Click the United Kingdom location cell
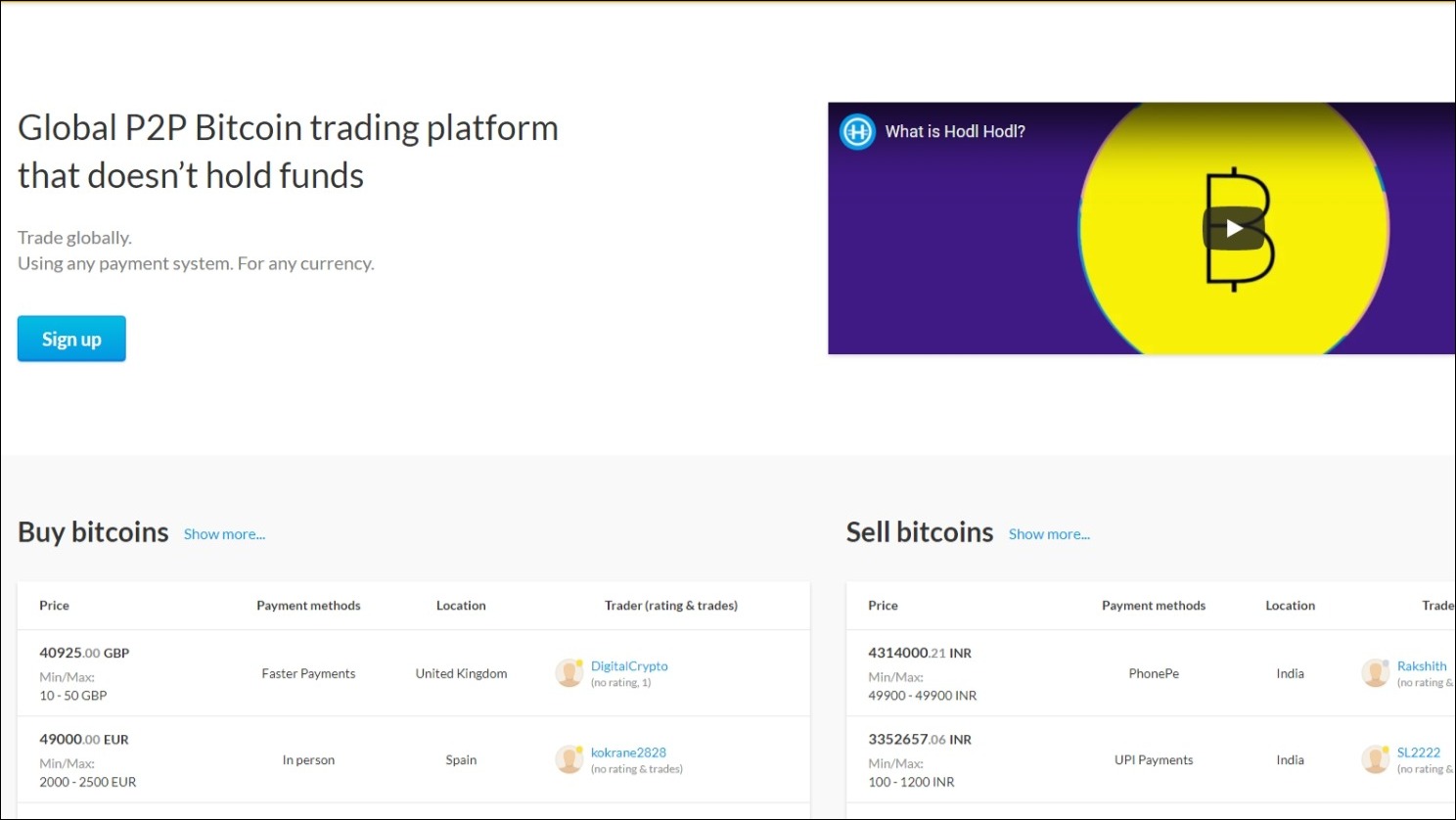 pos(461,673)
